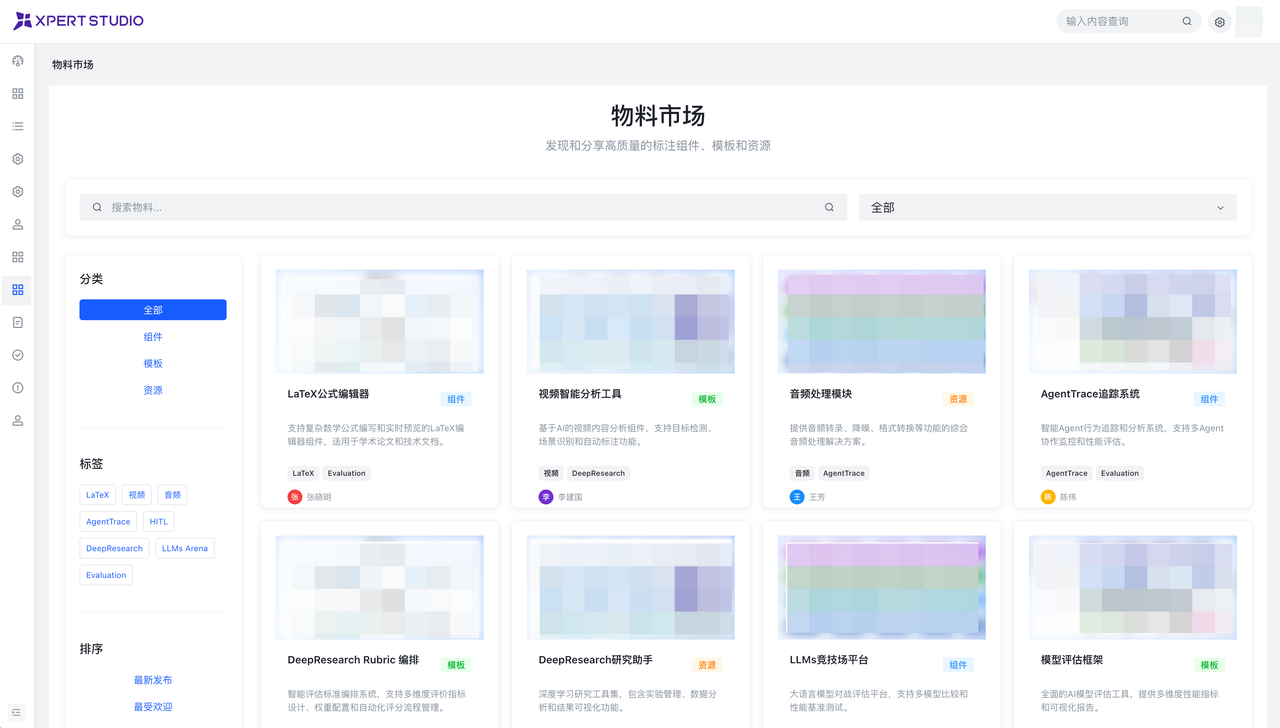Click the 音频 tag on 音频处理模块 card

pyautogui.click(x=802, y=474)
